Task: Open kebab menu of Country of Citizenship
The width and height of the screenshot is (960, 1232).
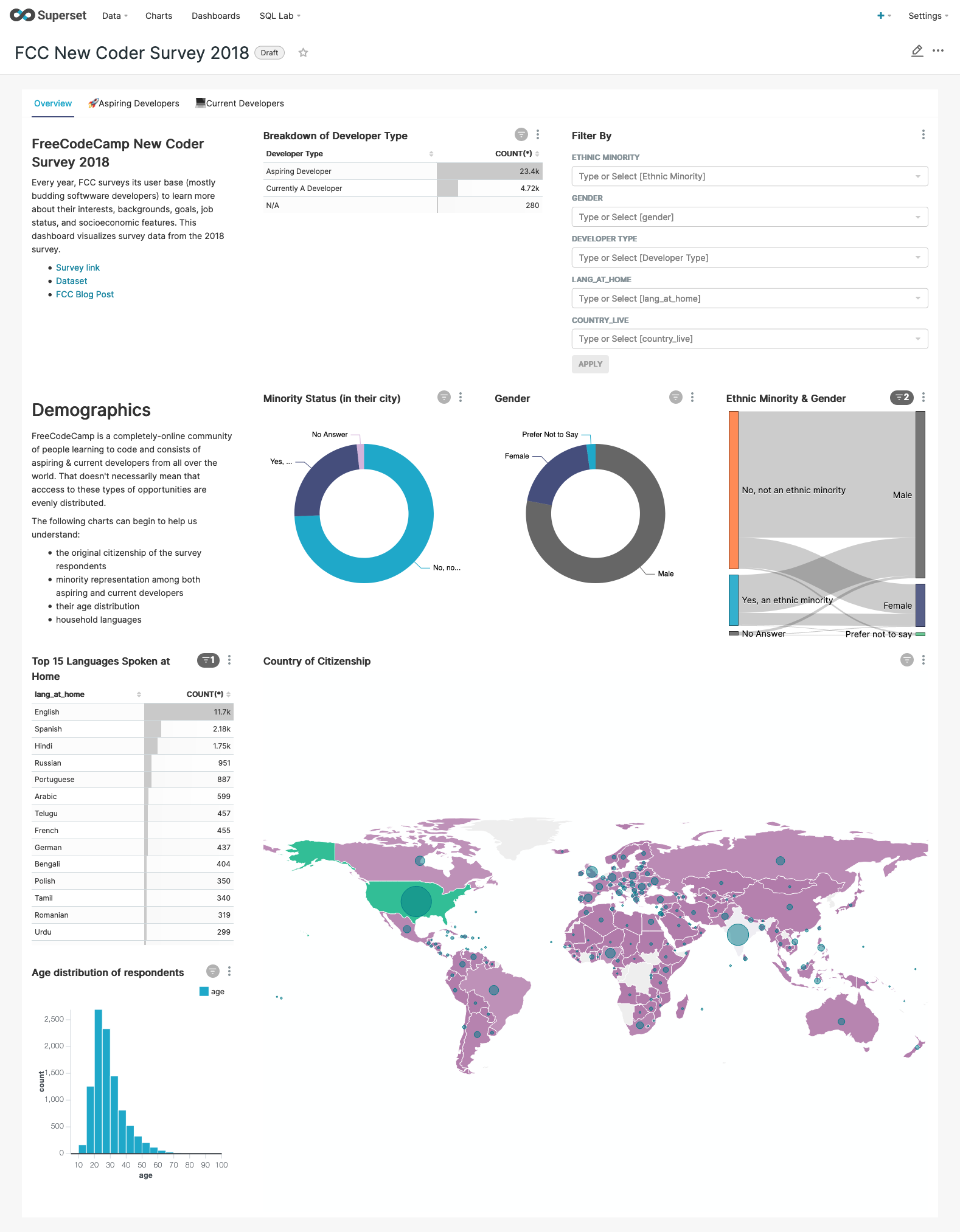Action: coord(923,660)
